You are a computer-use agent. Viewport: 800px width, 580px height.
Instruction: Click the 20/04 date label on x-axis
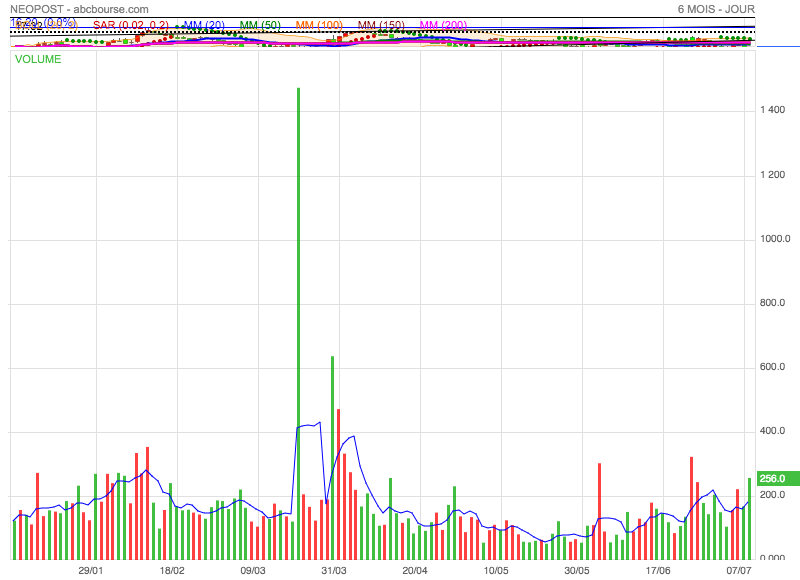414,571
